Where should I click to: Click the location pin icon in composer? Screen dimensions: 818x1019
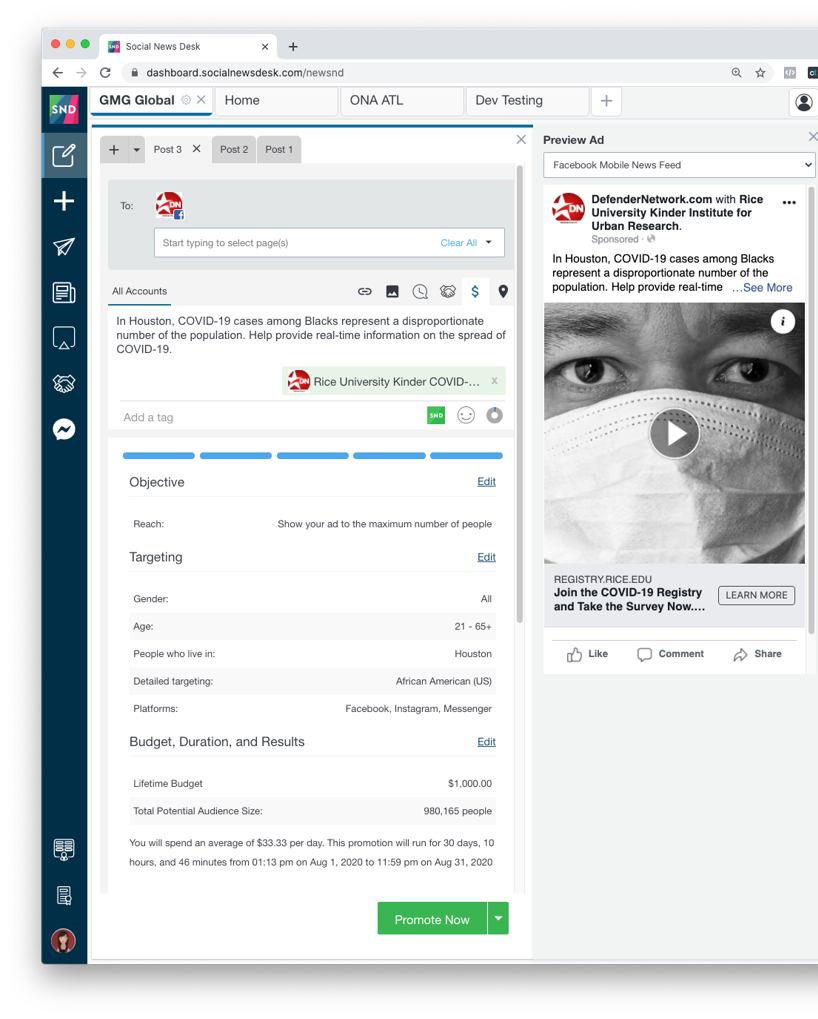[x=503, y=292]
